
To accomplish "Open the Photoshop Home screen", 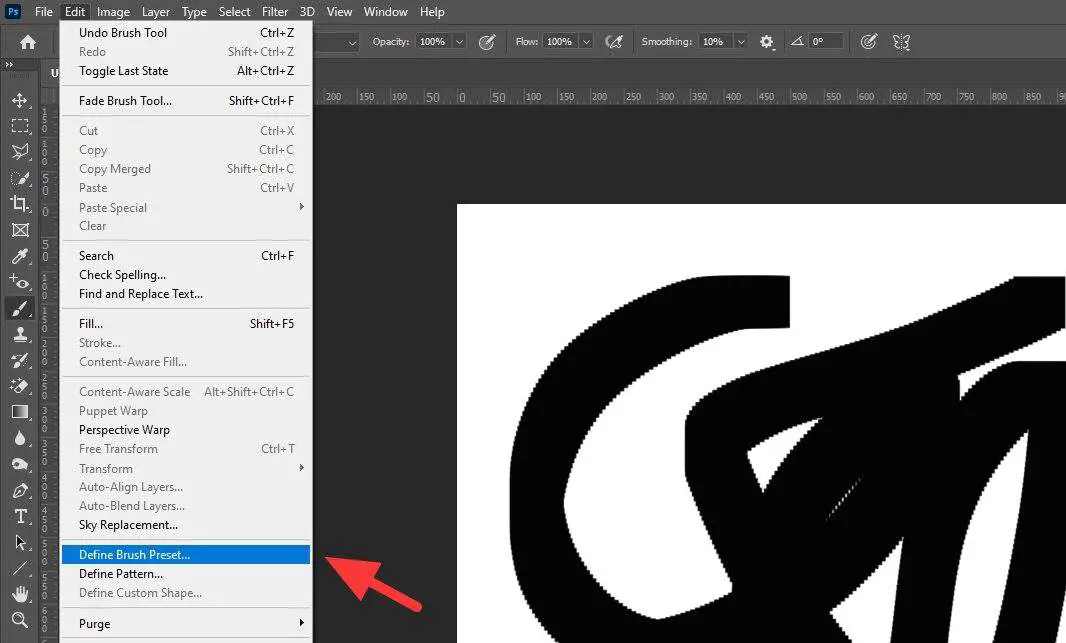I will click(x=27, y=41).
